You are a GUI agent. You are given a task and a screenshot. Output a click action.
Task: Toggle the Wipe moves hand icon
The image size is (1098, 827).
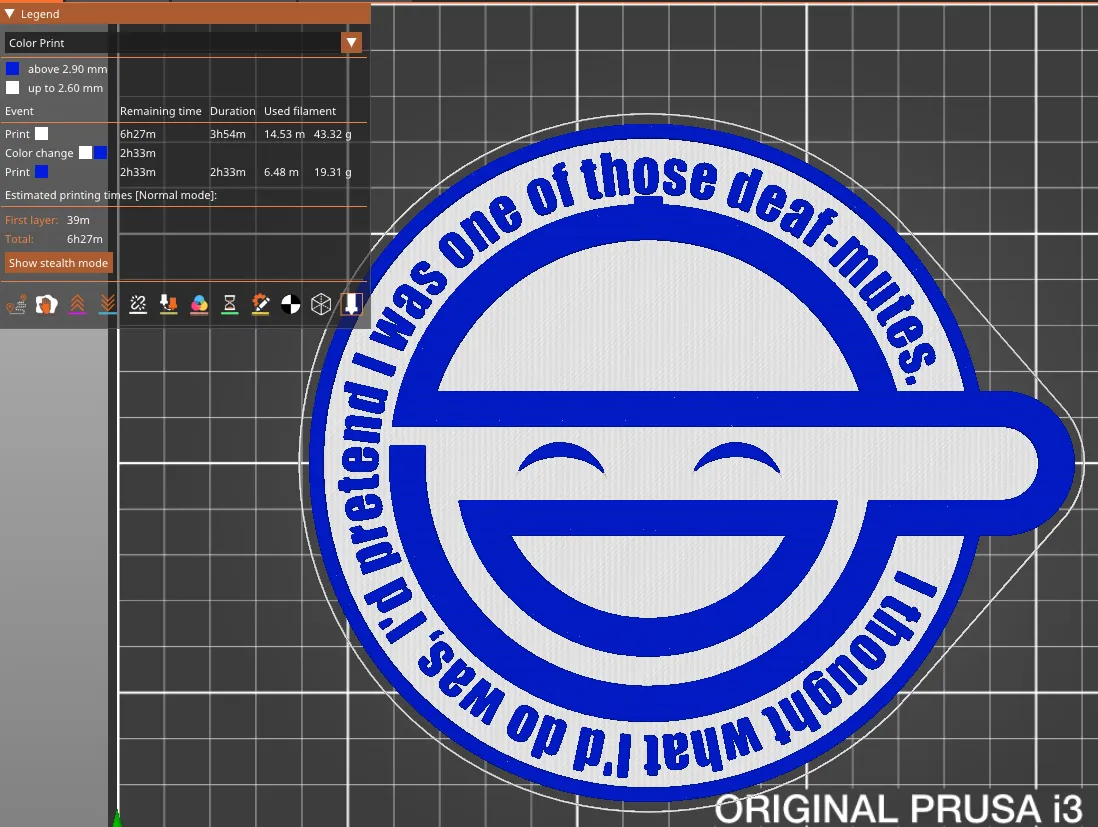point(46,304)
